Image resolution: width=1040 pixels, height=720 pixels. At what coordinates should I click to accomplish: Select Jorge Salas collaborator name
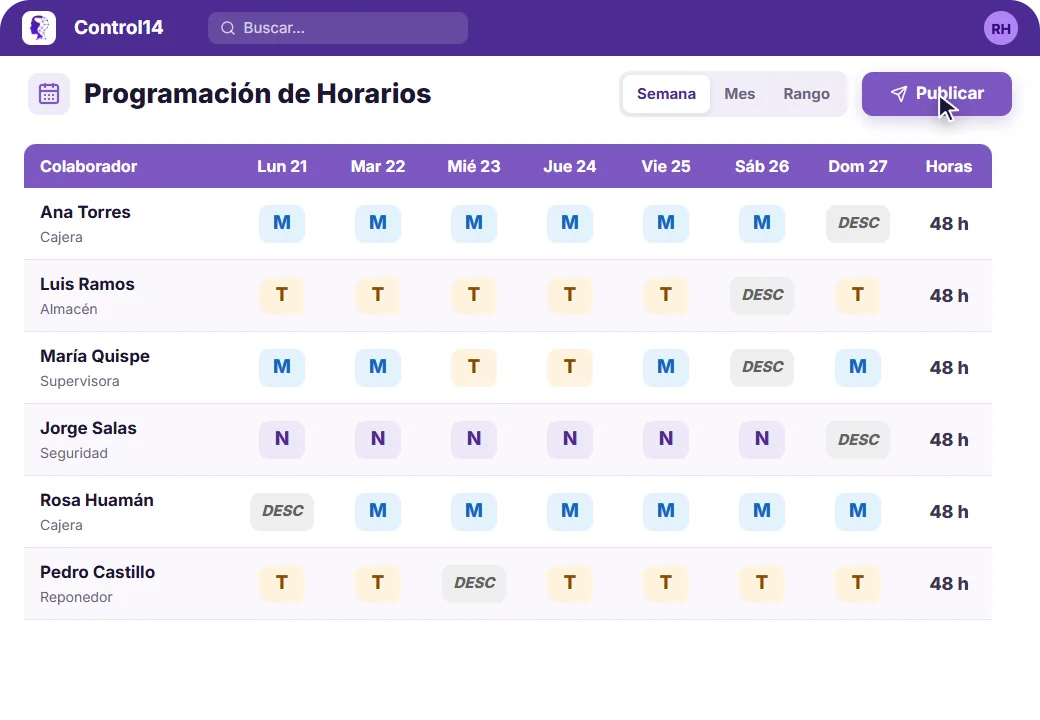(x=88, y=428)
